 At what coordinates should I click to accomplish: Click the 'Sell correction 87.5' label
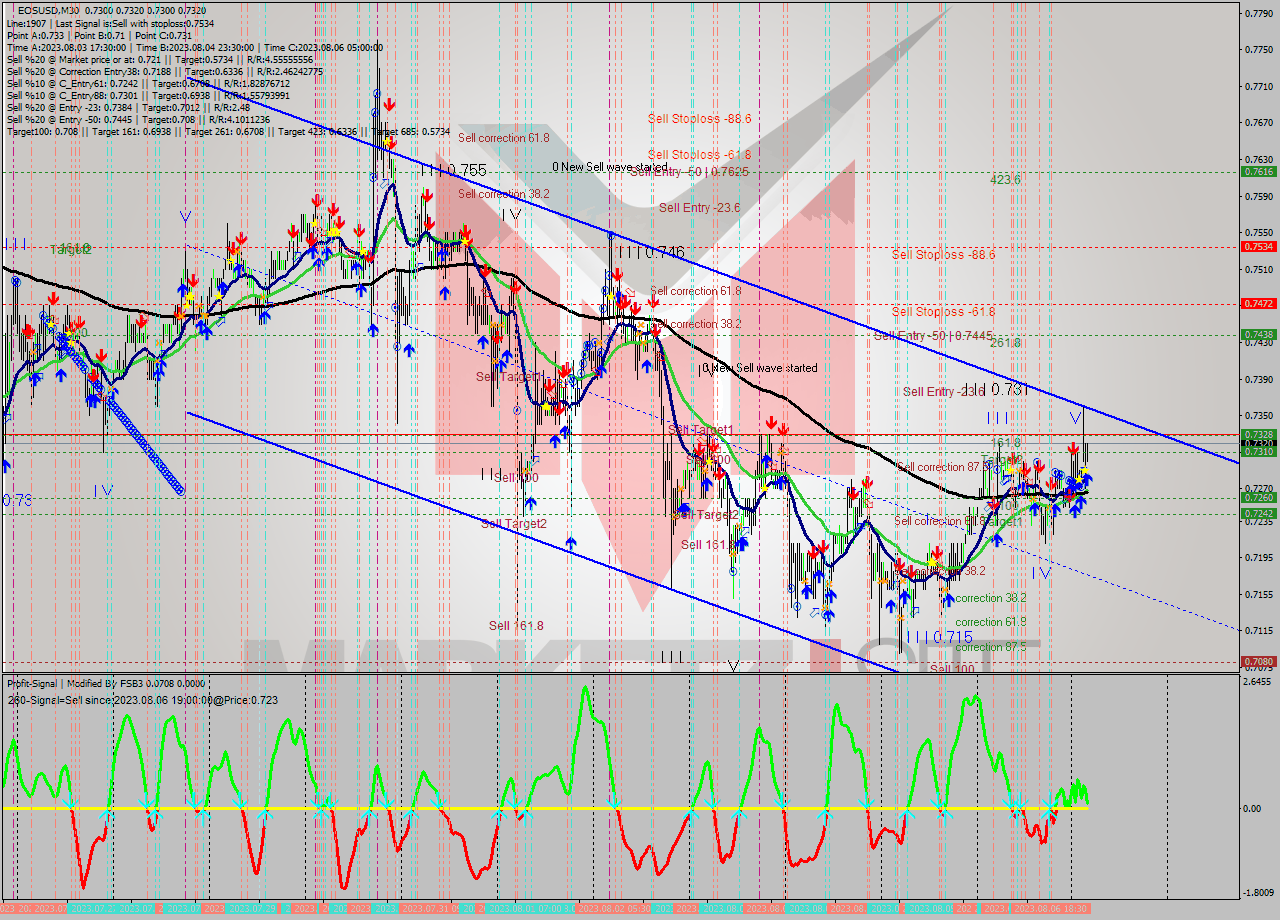click(x=944, y=467)
